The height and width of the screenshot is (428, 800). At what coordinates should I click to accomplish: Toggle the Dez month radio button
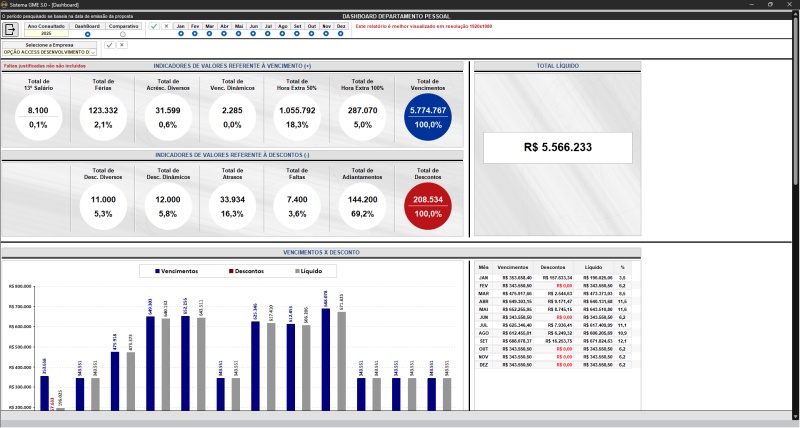(x=340, y=34)
